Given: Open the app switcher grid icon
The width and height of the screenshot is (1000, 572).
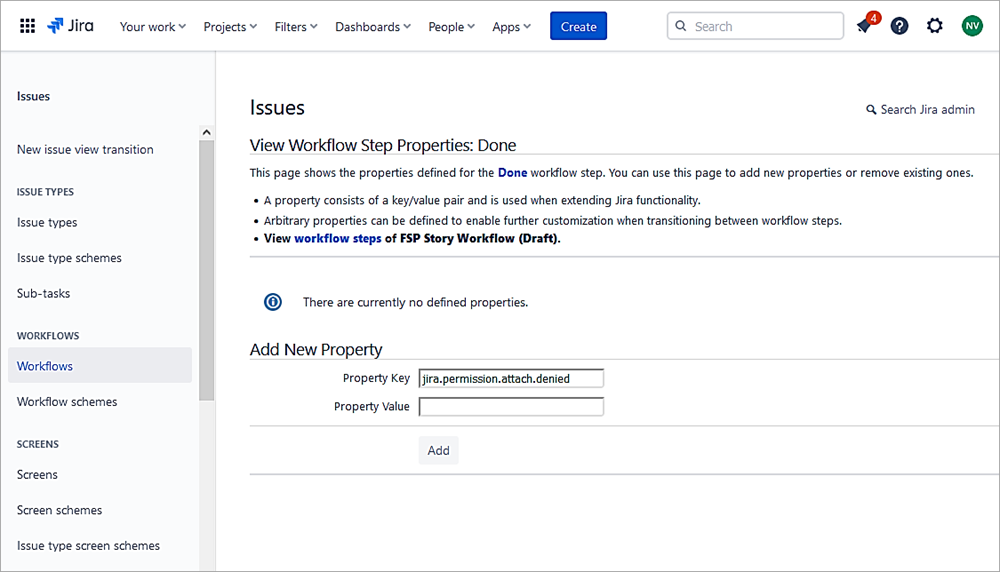Looking at the screenshot, I should point(27,26).
